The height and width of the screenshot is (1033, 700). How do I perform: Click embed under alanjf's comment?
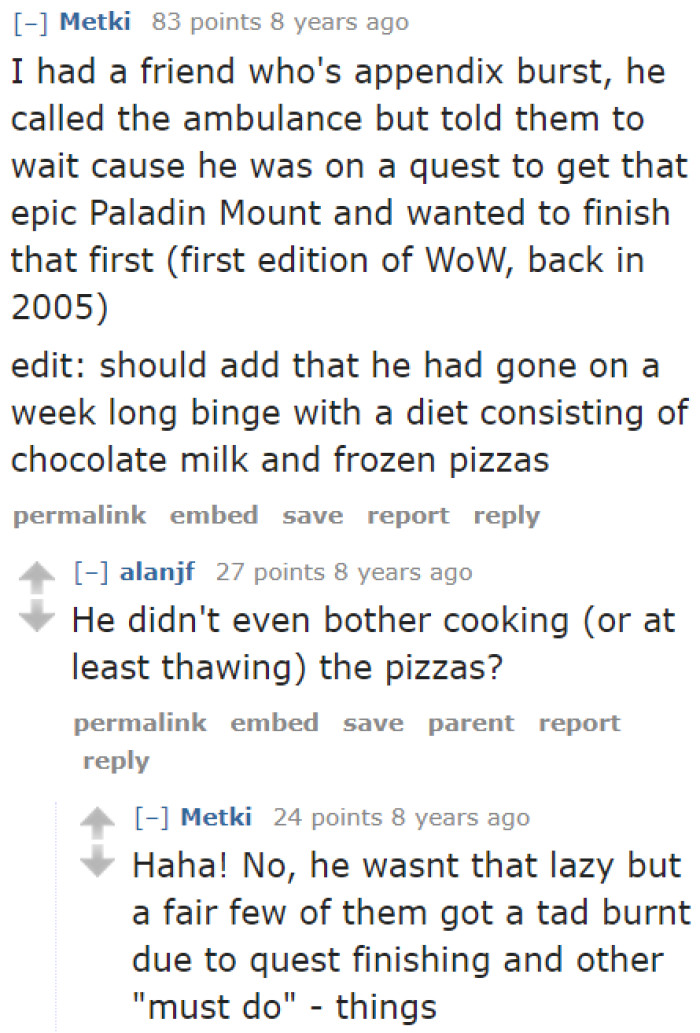pyautogui.click(x=274, y=722)
